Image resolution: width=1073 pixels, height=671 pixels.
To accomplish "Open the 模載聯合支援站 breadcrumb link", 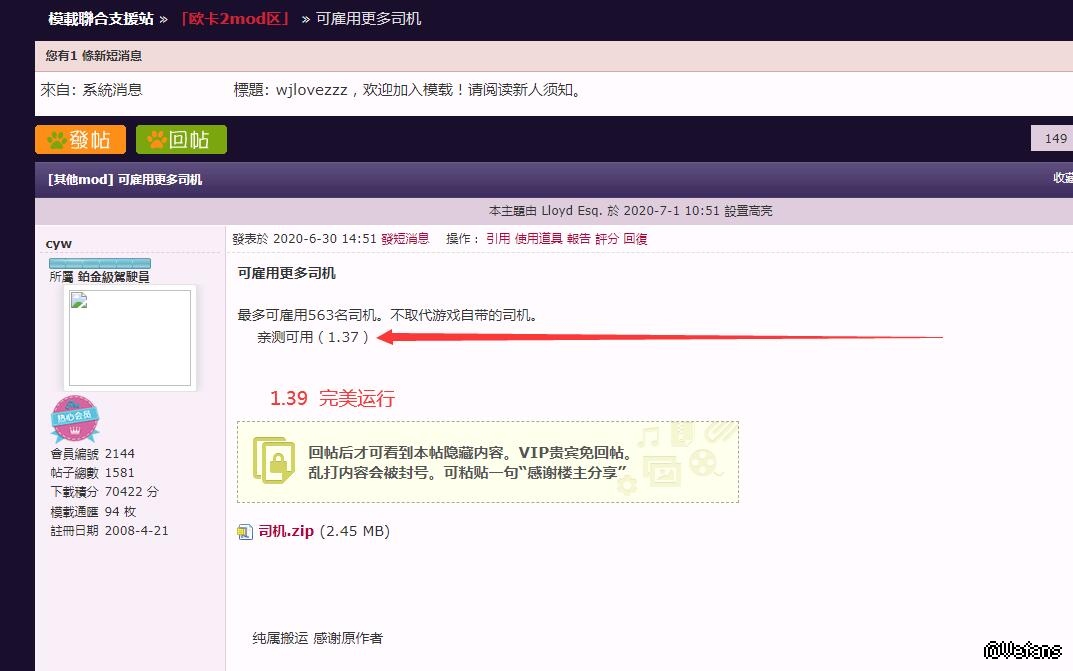I will click(x=101, y=18).
